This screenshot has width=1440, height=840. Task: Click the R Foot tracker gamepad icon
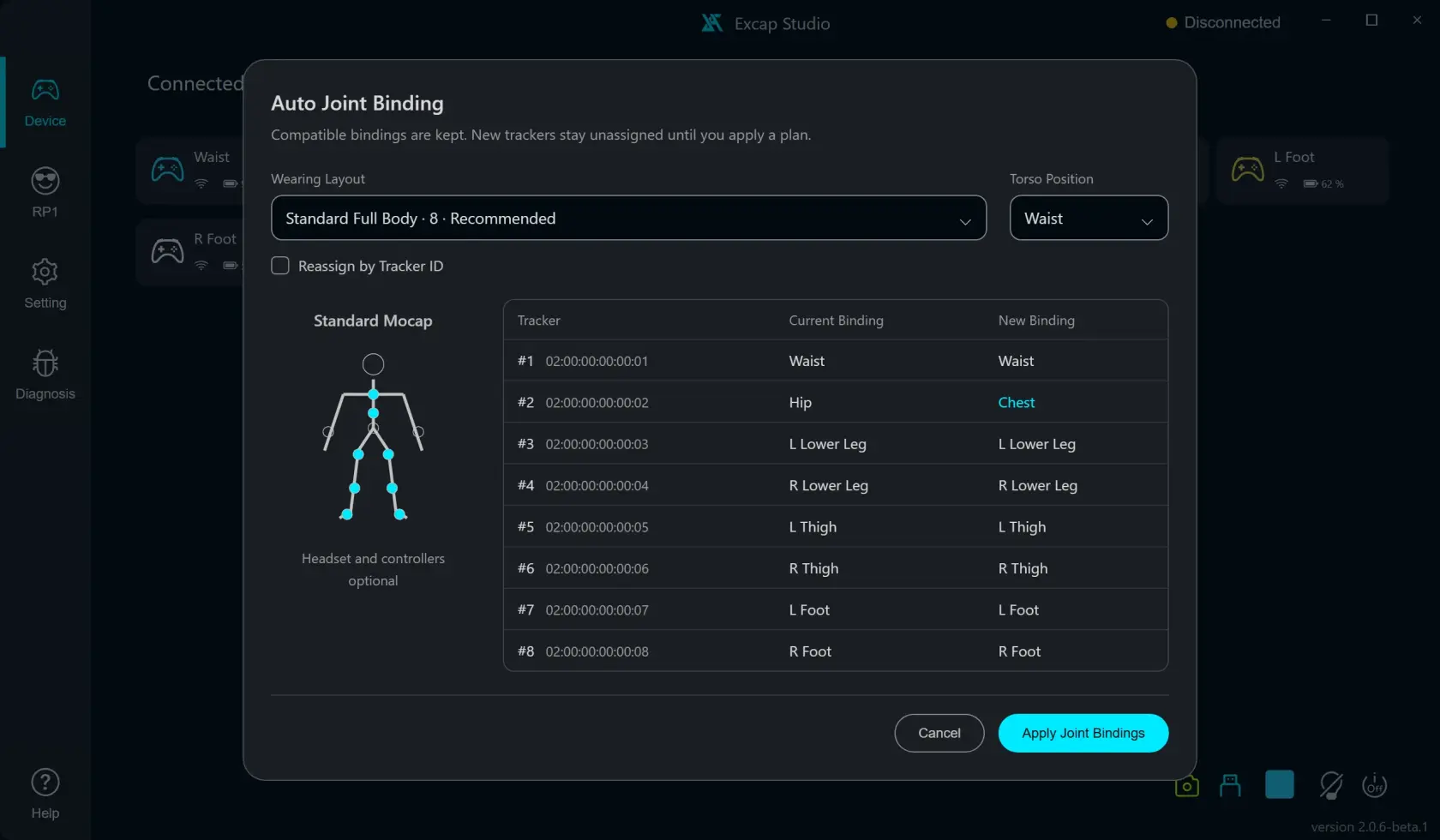click(x=167, y=251)
